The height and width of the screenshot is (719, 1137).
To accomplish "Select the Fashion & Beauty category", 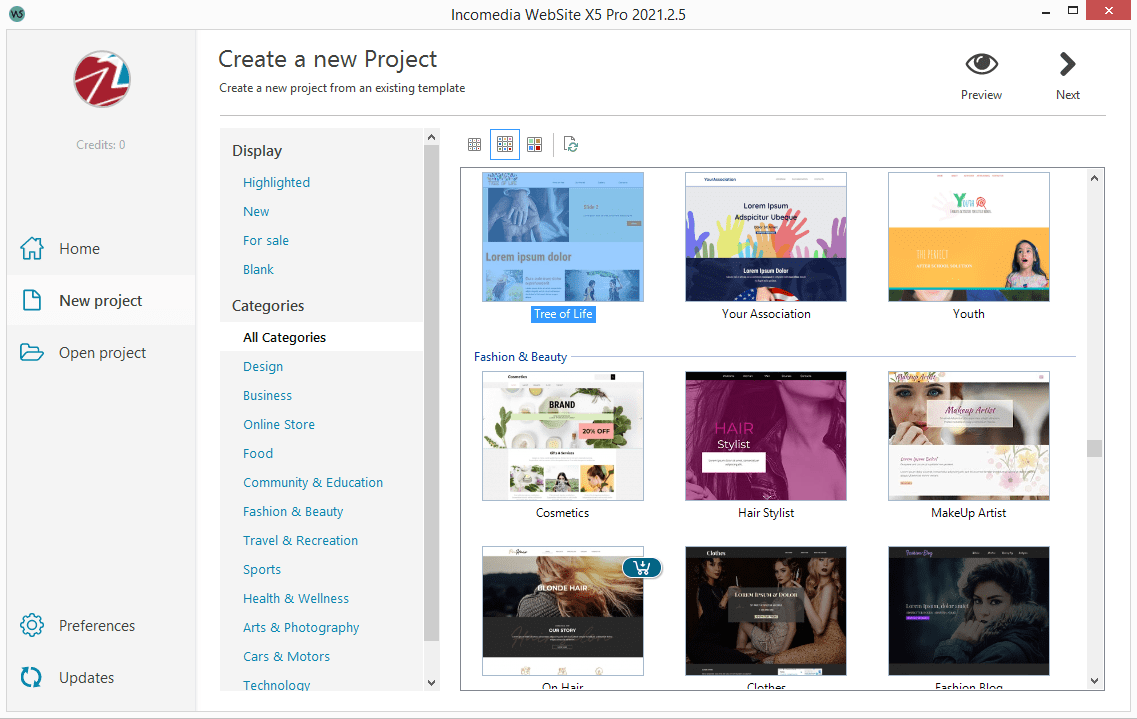I will [x=293, y=512].
